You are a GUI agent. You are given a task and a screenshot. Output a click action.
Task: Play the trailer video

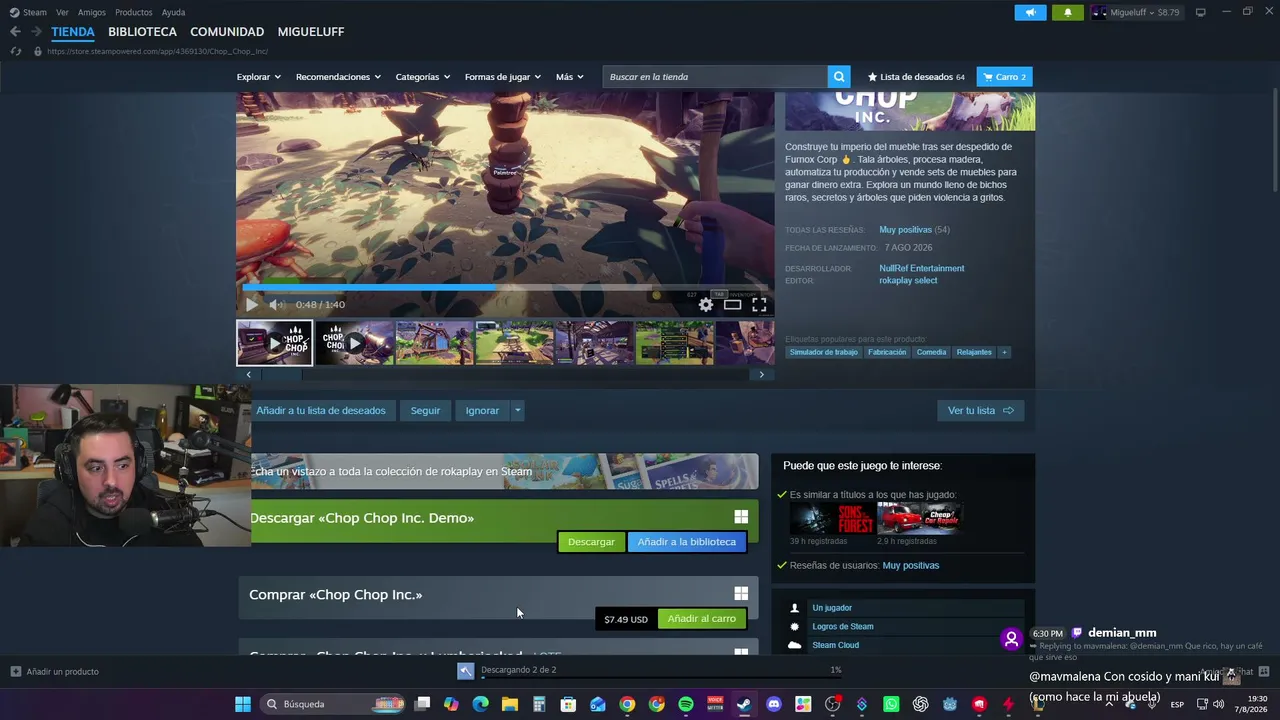tap(251, 305)
